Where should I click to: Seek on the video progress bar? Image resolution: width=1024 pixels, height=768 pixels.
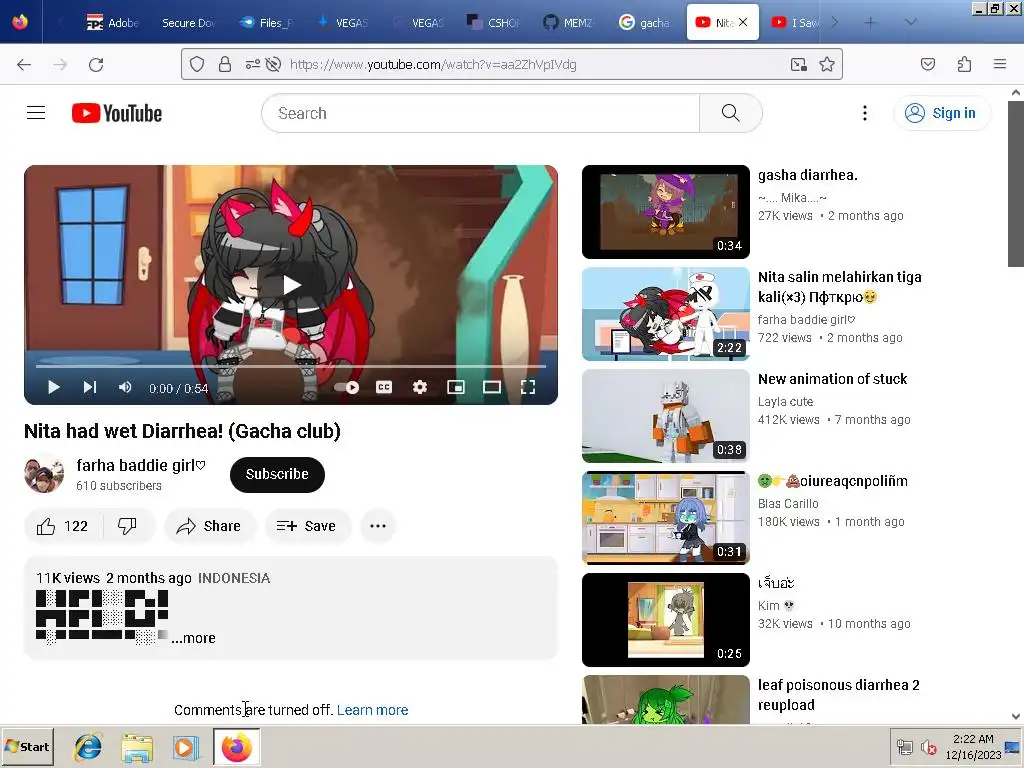[291, 367]
